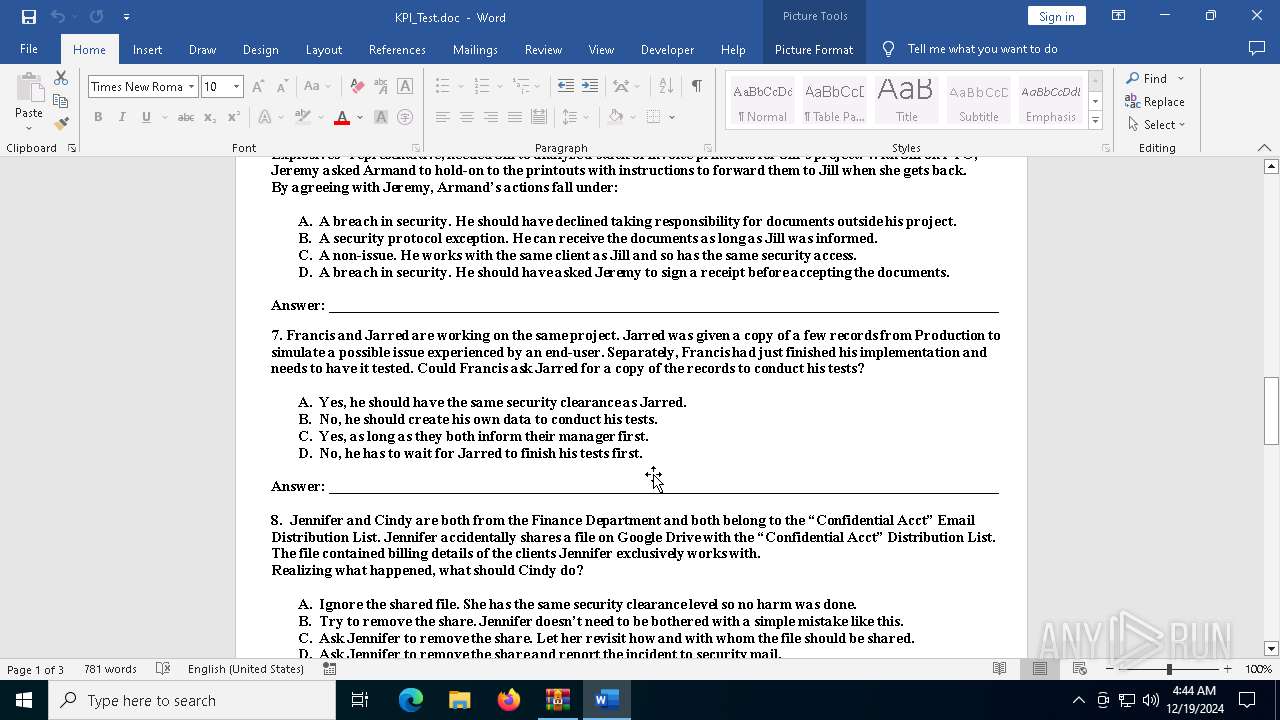Go to the References tab
The width and height of the screenshot is (1280, 720).
(x=397, y=49)
